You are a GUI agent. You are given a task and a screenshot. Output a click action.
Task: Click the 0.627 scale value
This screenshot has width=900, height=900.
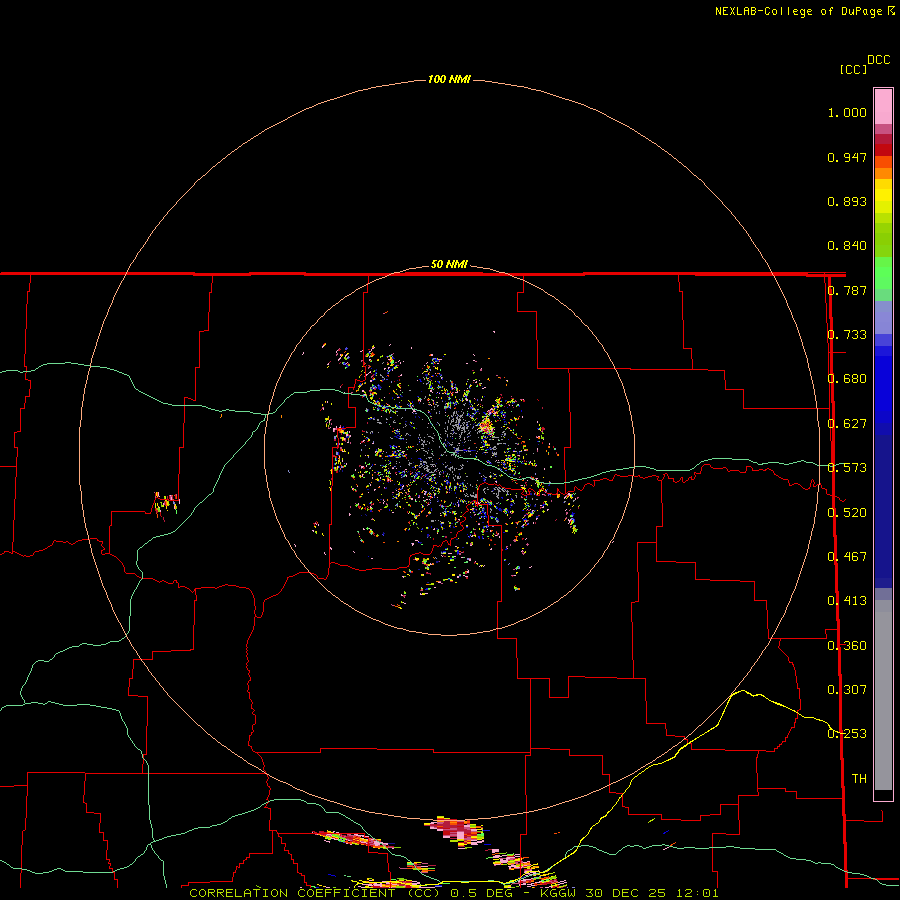pos(847,424)
